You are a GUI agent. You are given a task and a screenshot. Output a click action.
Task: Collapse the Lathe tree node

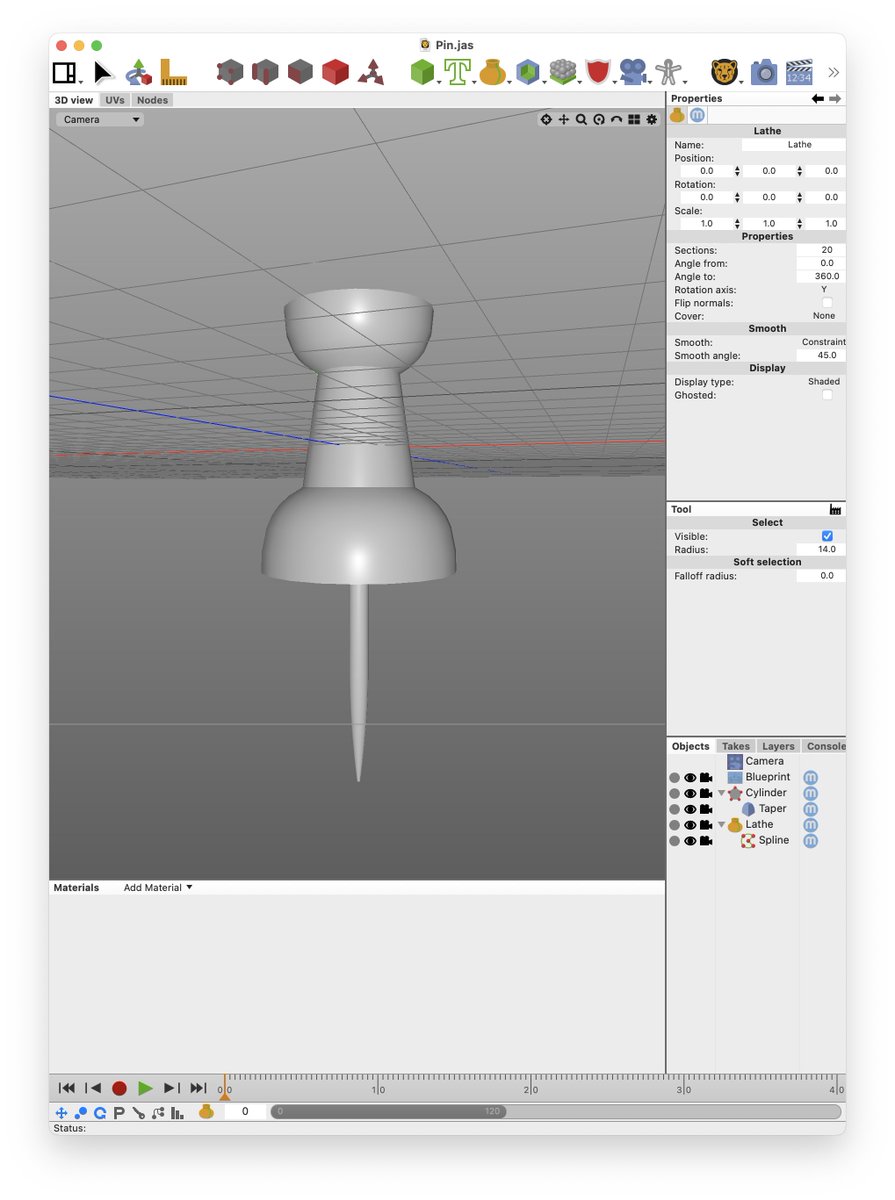click(x=722, y=825)
